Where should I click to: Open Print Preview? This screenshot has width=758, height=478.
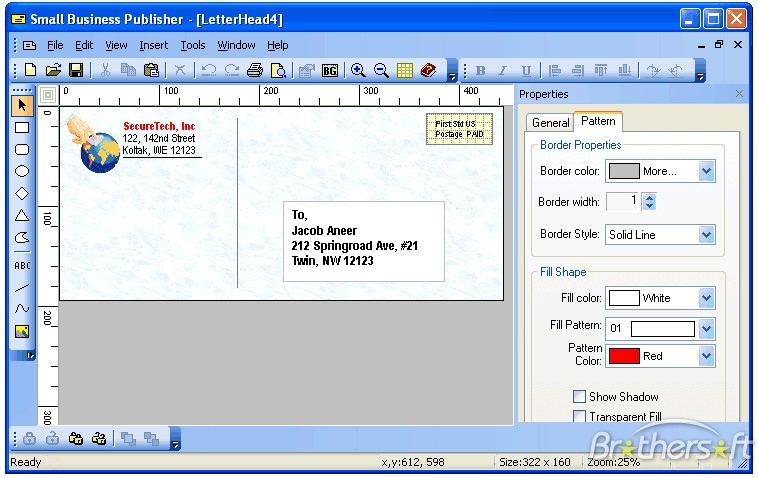pos(278,70)
